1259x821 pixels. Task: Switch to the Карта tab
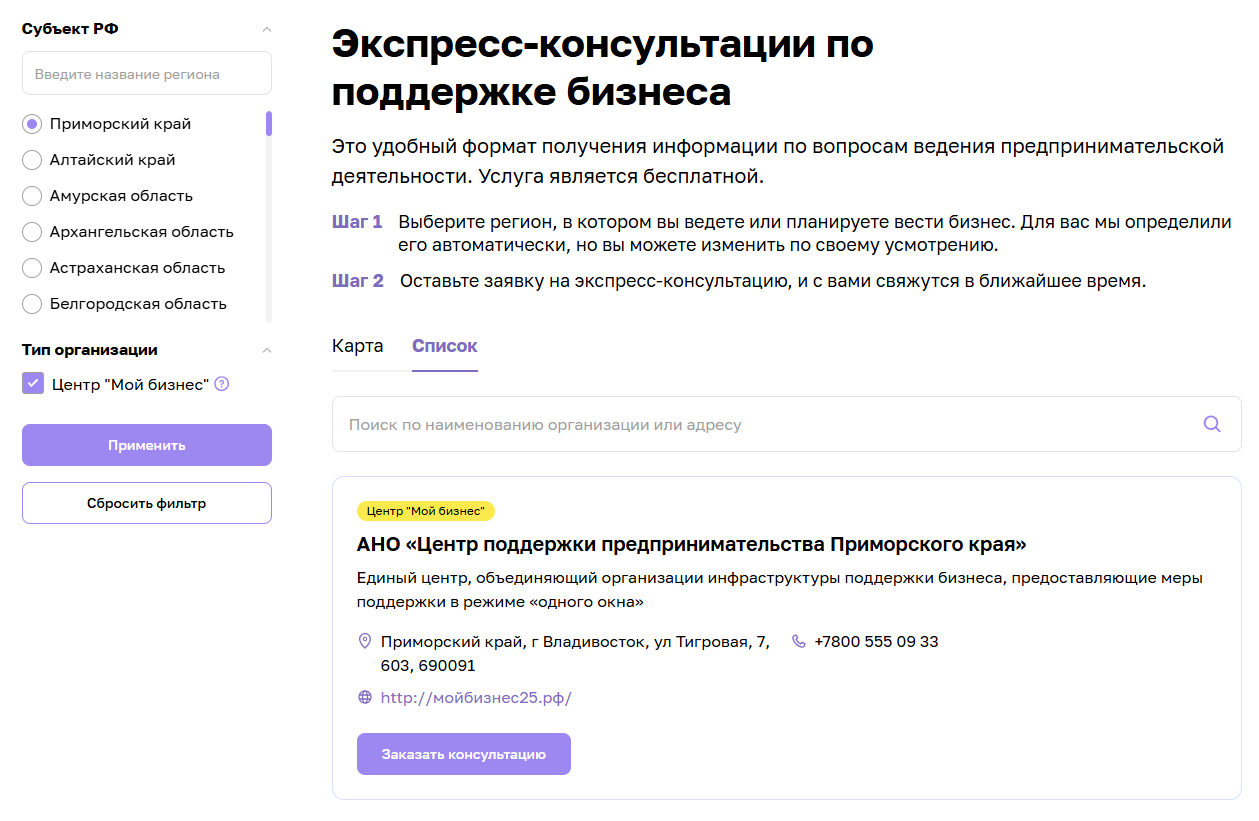(357, 346)
